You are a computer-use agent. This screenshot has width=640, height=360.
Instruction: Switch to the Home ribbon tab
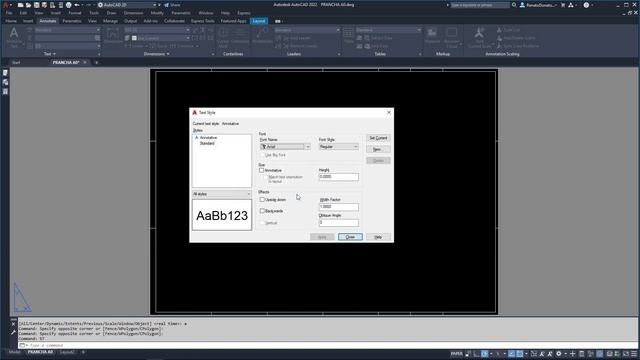[11, 21]
